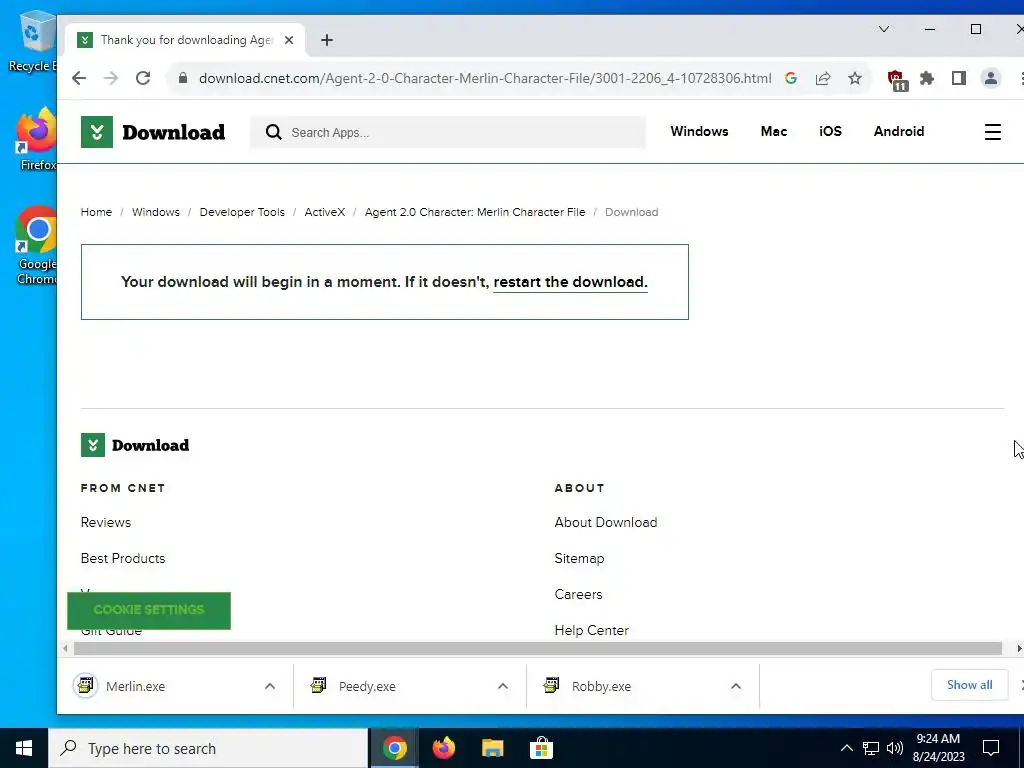Open the ActiveX breadcrumb link
This screenshot has height=768, width=1024.
pos(325,212)
